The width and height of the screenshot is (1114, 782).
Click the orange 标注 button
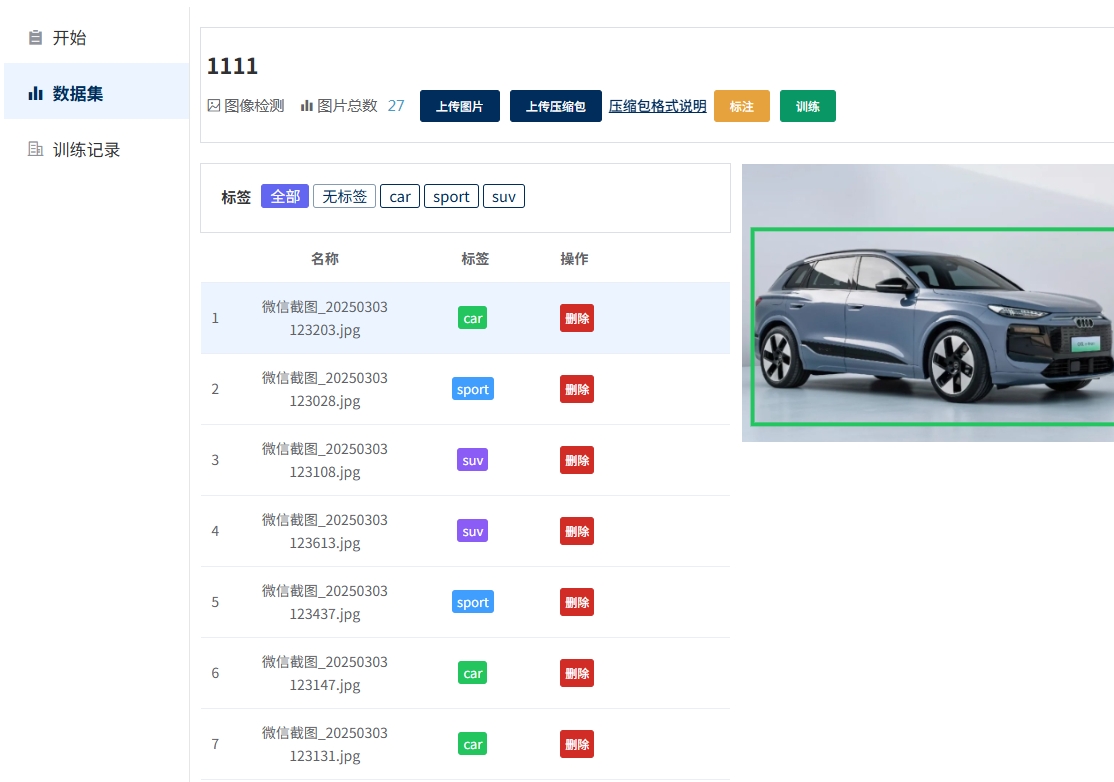click(741, 106)
